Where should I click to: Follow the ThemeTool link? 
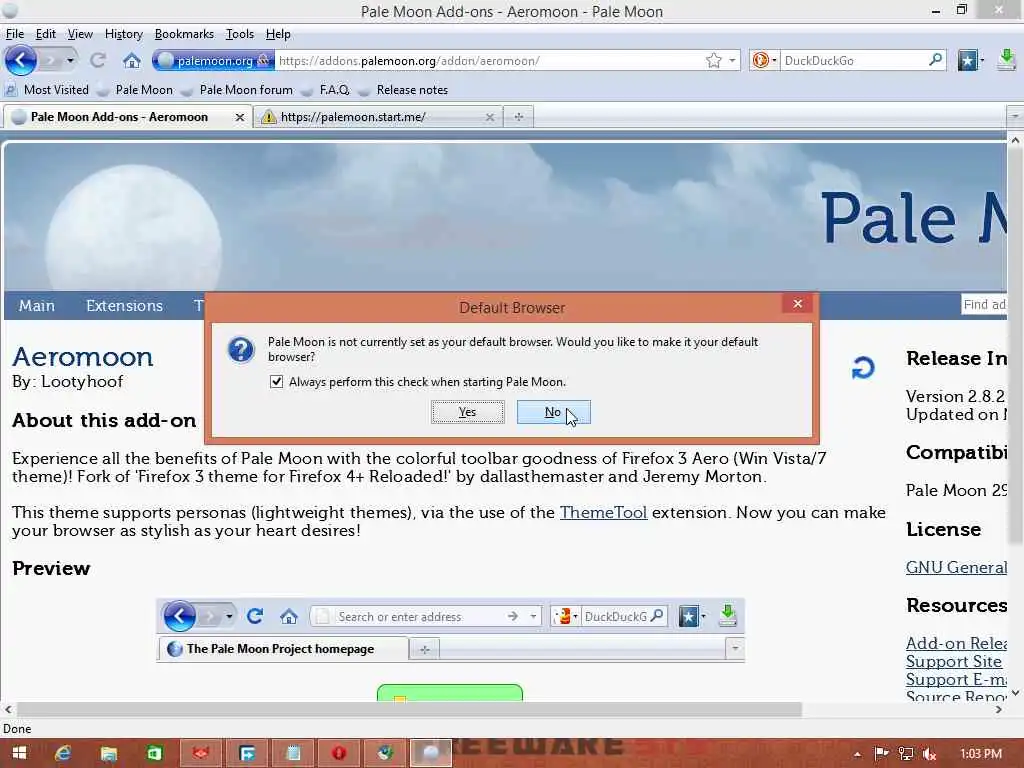pyautogui.click(x=603, y=513)
